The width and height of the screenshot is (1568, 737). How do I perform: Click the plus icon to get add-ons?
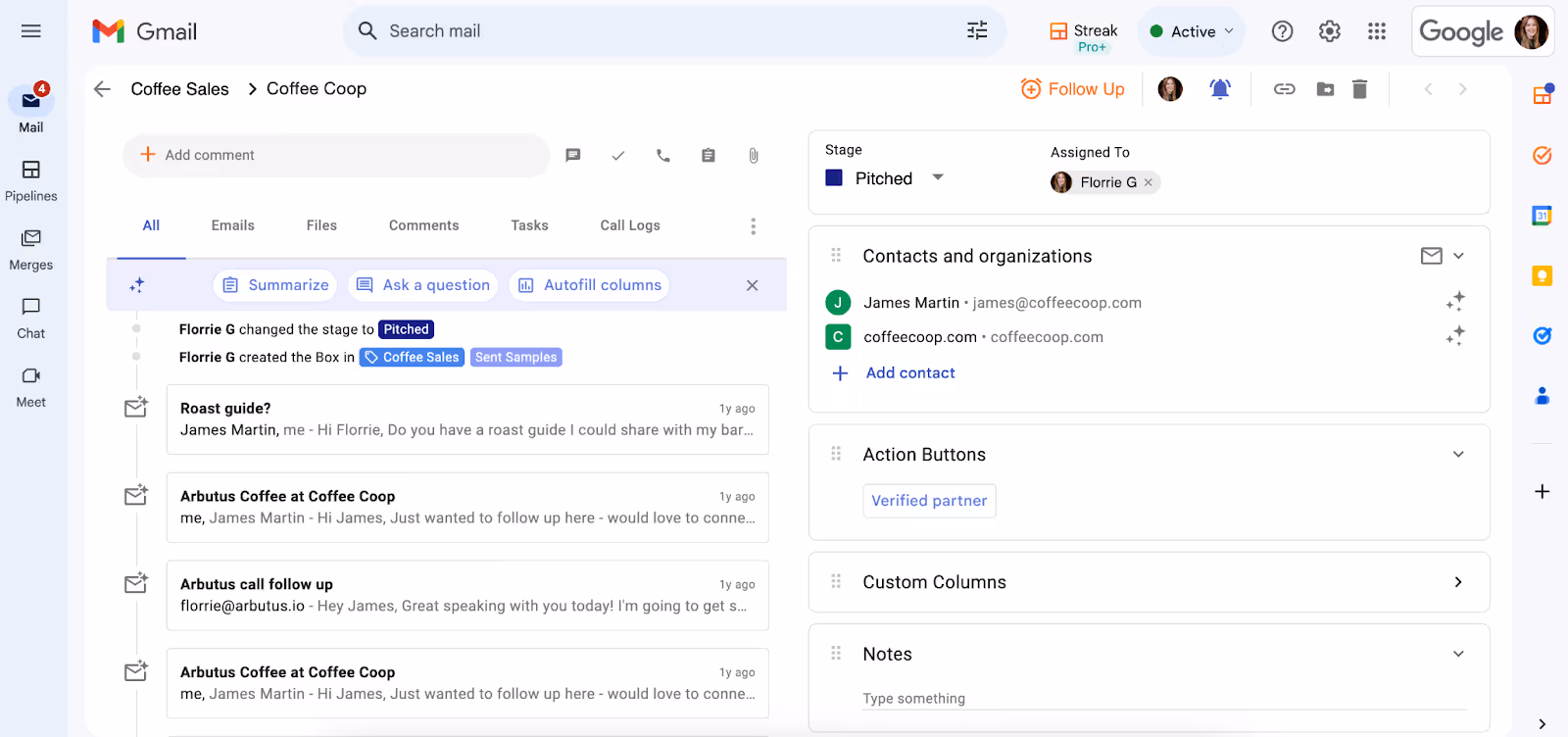(x=1542, y=491)
